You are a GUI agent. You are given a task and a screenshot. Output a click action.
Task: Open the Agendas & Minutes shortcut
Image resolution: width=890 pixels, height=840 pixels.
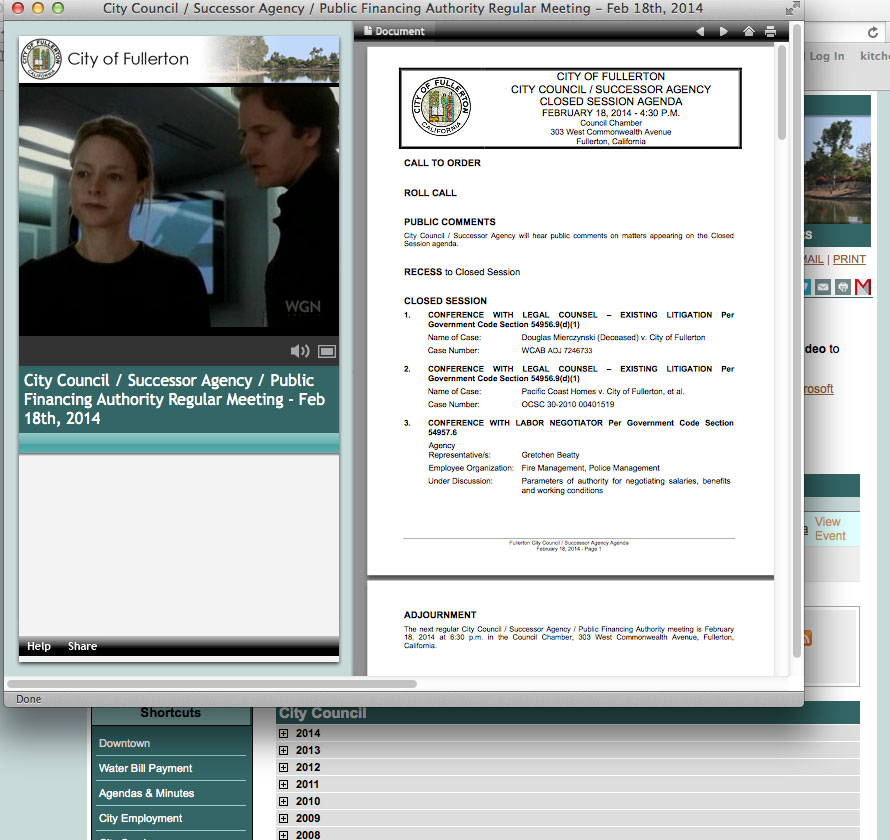point(146,793)
